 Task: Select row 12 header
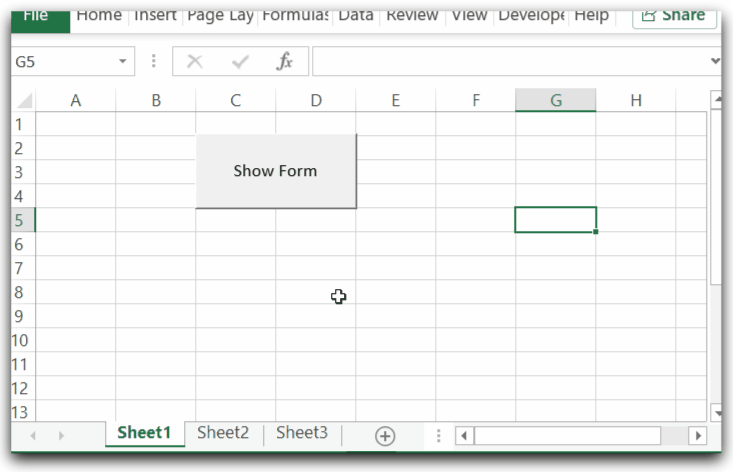(23, 388)
